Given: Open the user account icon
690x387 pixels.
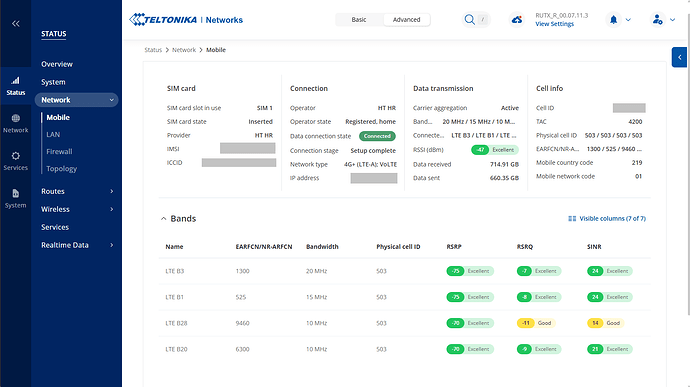Looking at the screenshot, I should tap(657, 20).
